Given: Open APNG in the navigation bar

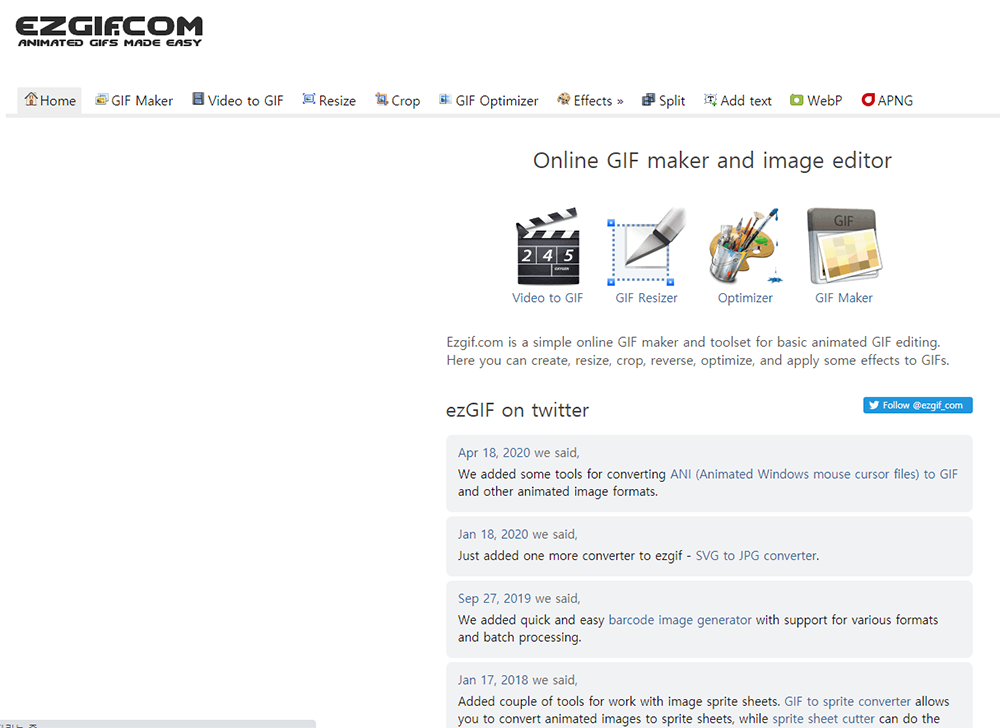Looking at the screenshot, I should (x=887, y=101).
